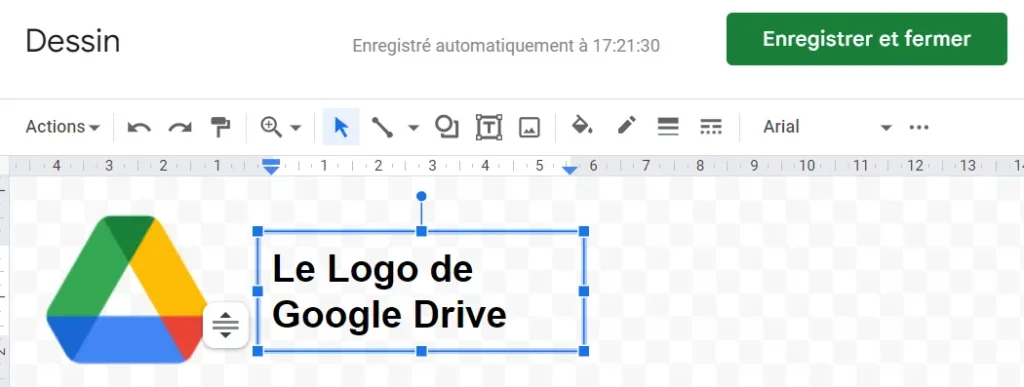The width and height of the screenshot is (1024, 387).
Task: Click the top-middle handle of text box
Action: click(x=421, y=231)
